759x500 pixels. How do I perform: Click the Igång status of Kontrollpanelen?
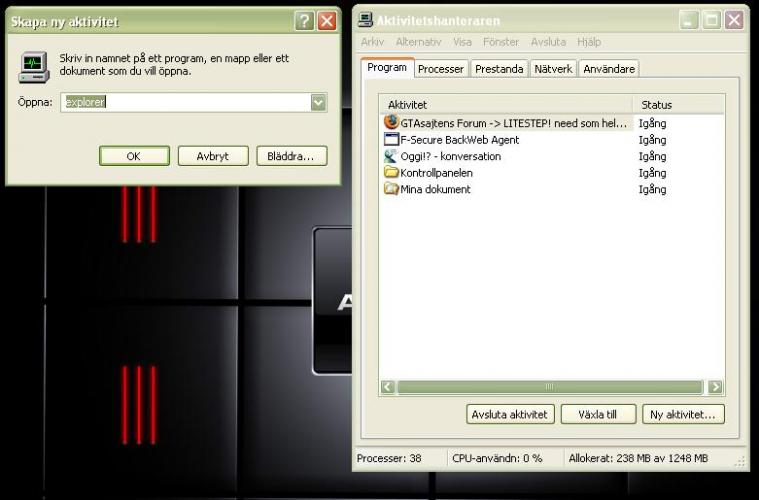653,173
